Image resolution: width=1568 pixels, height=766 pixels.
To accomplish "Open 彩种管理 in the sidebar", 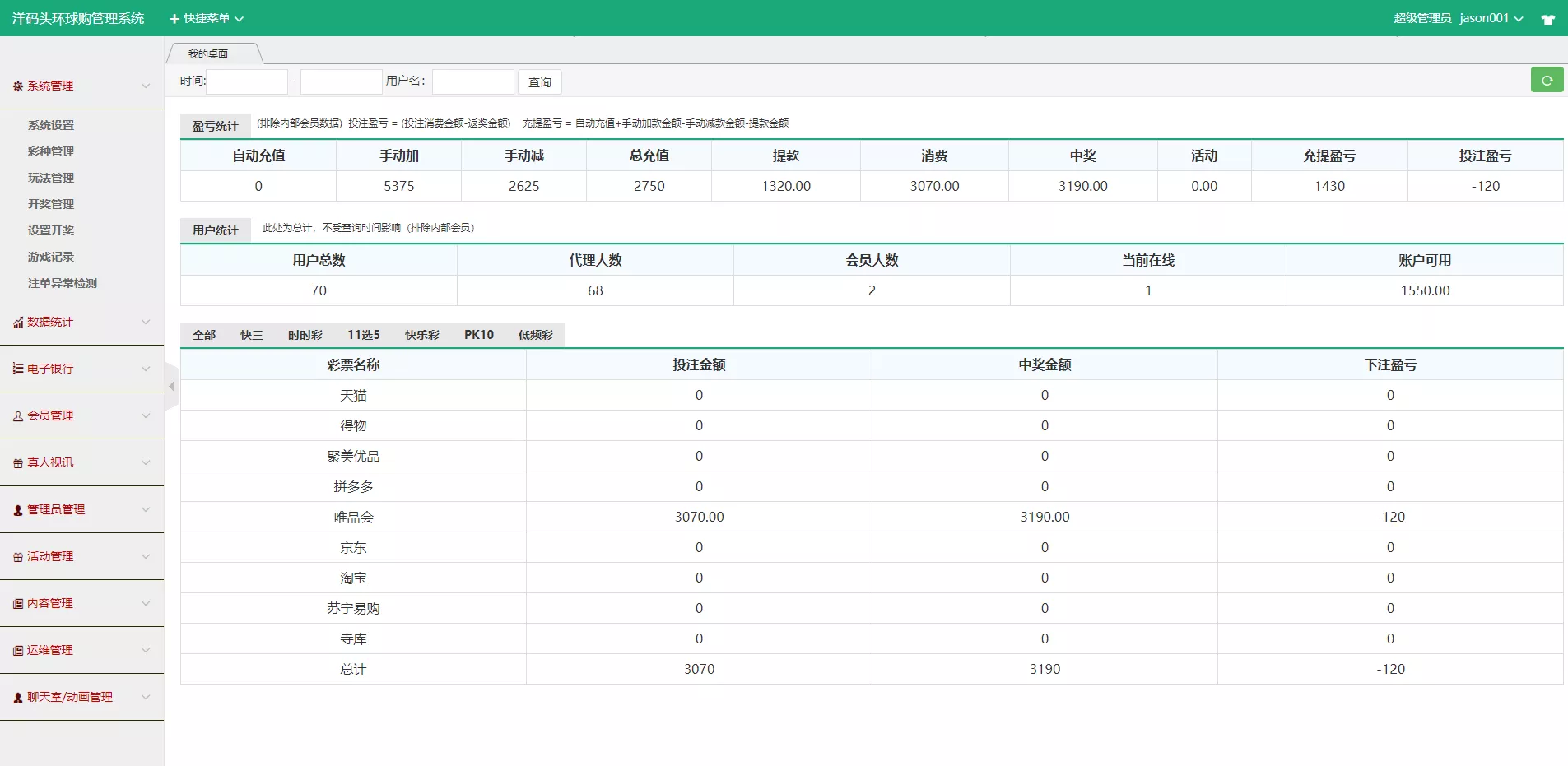I will tap(51, 151).
